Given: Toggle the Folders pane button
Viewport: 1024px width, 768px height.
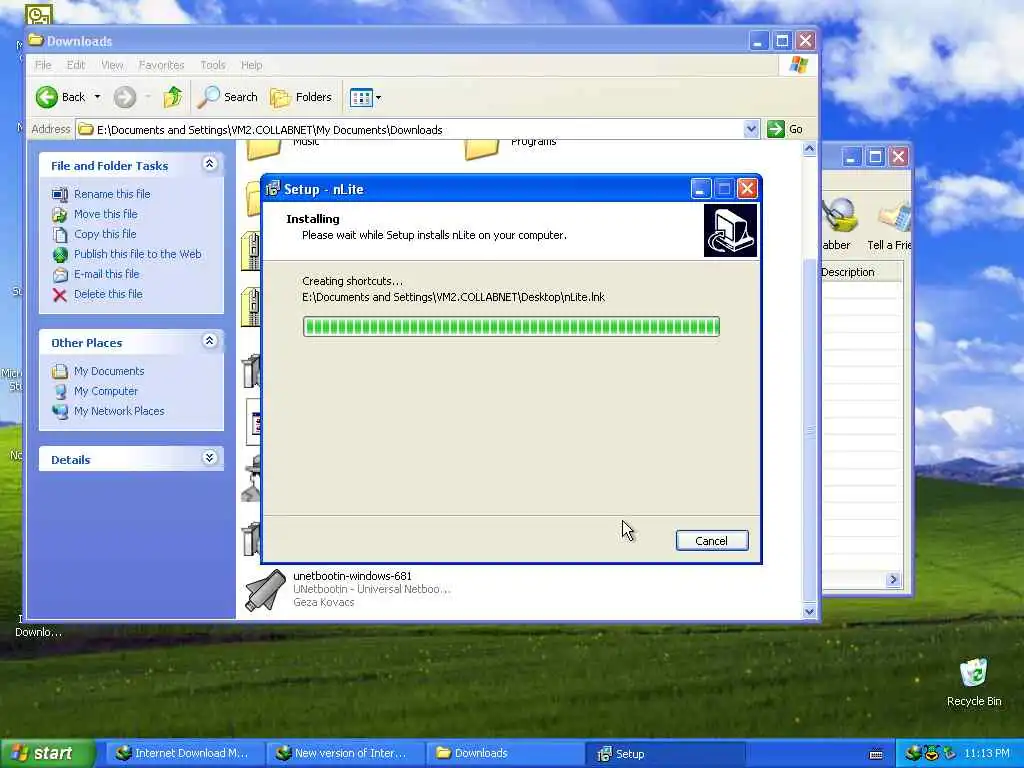Looking at the screenshot, I should 301,97.
